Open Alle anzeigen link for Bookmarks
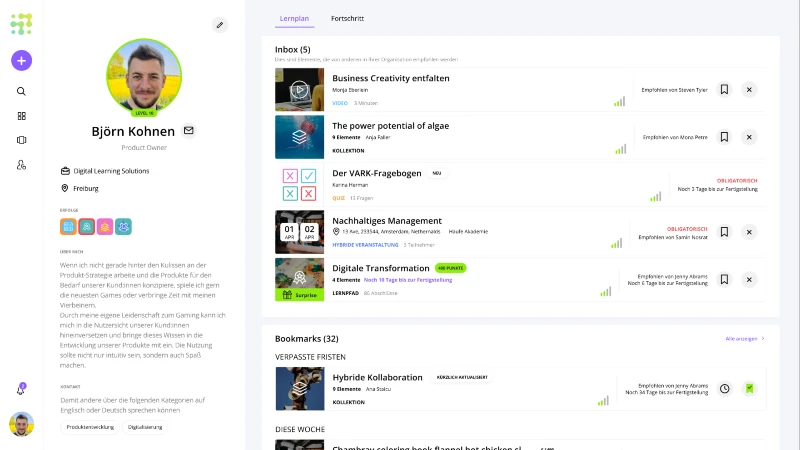 pos(745,339)
